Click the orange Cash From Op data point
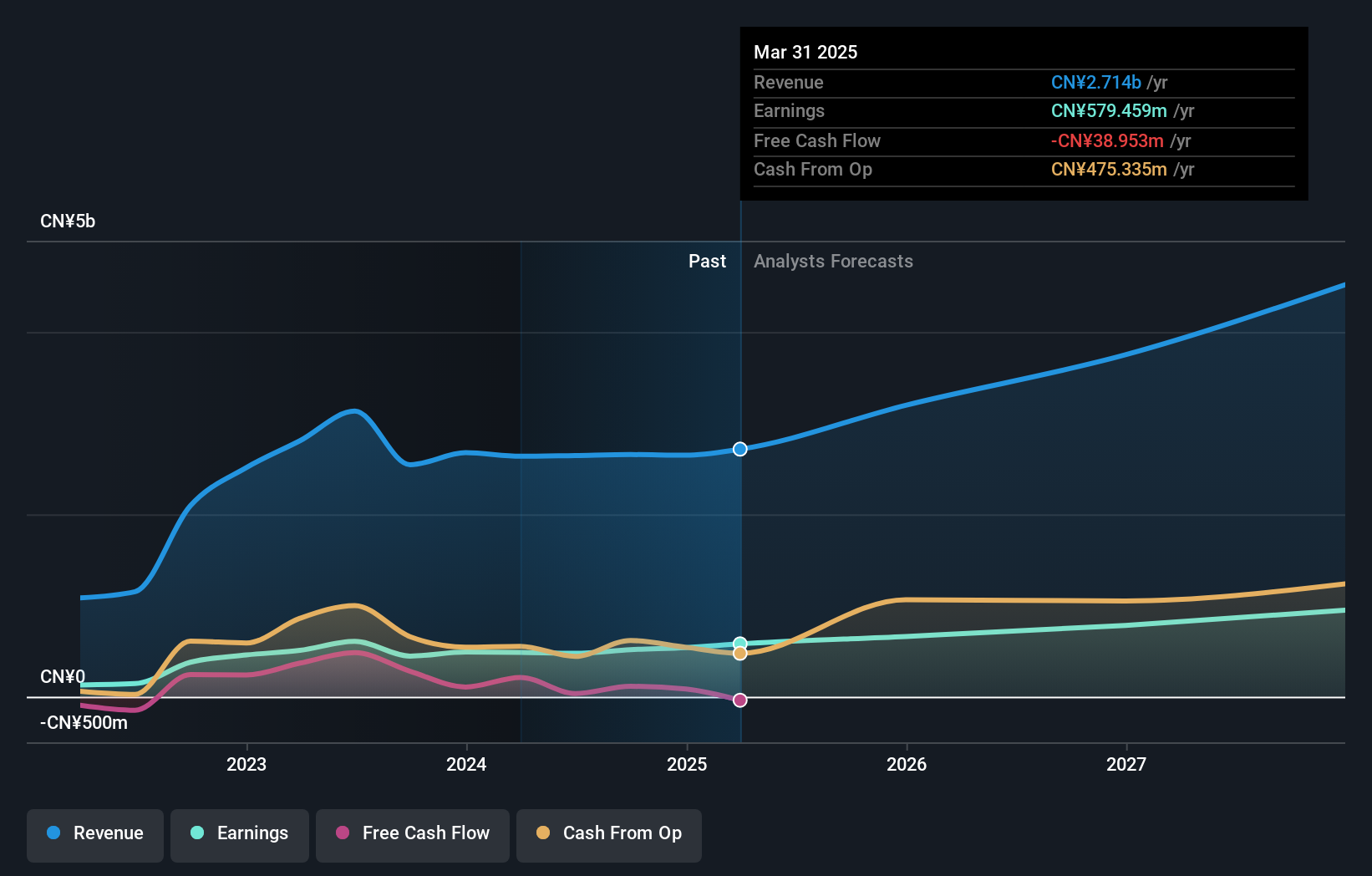The height and width of the screenshot is (876, 1372). click(740, 653)
